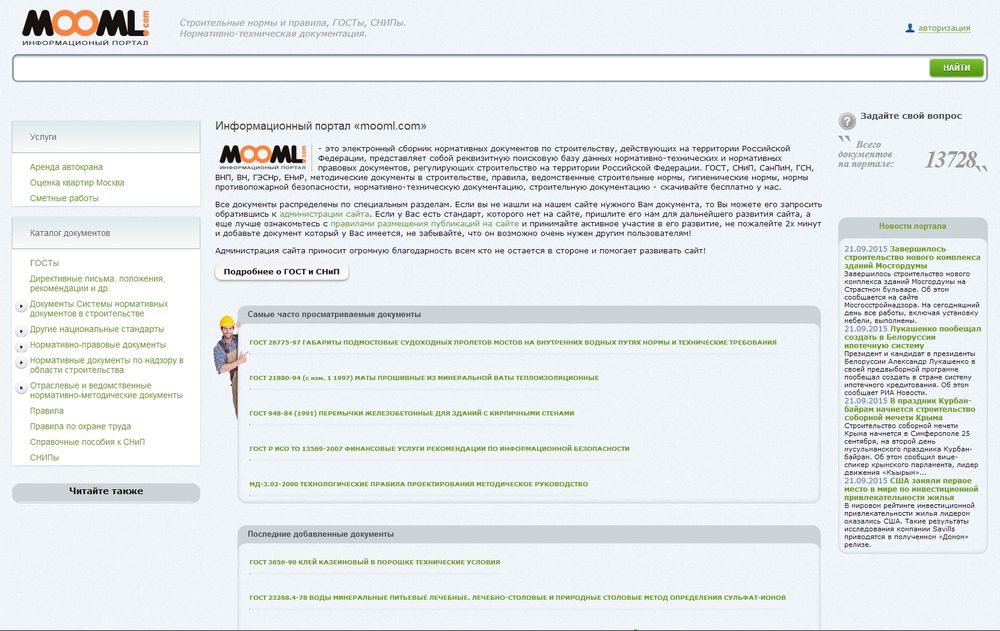Open ГОСТы catalog category

click(x=44, y=263)
